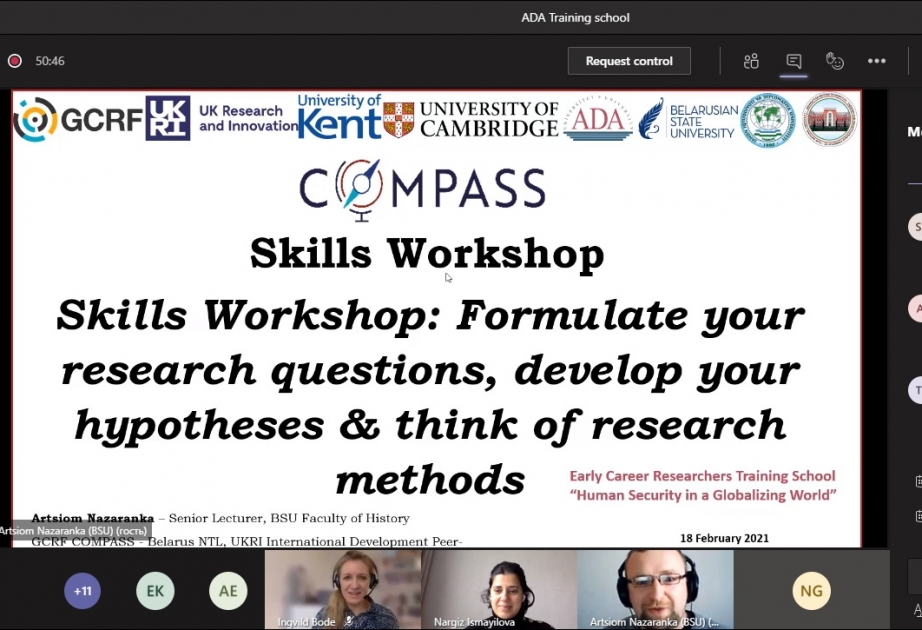The image size is (922, 630).
Task: Click the globe emblem seal logo
Action: tap(768, 119)
